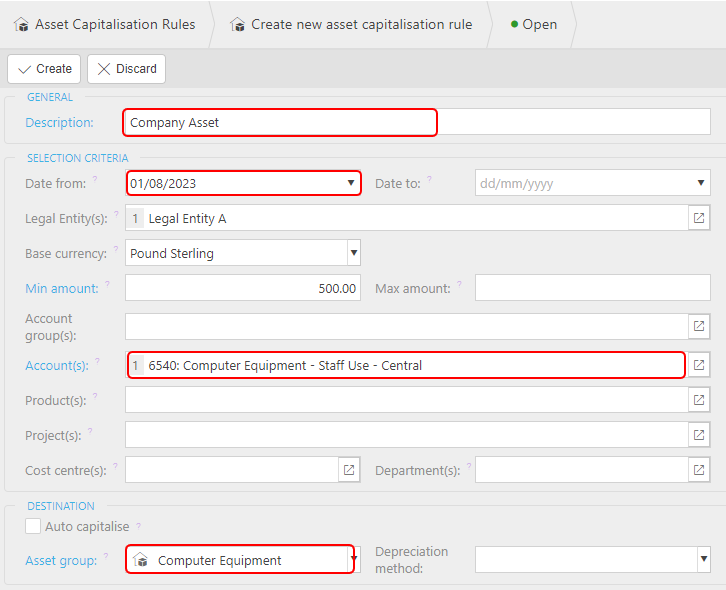
Task: Click the Account(s) help question mark
Action: [x=98, y=361]
